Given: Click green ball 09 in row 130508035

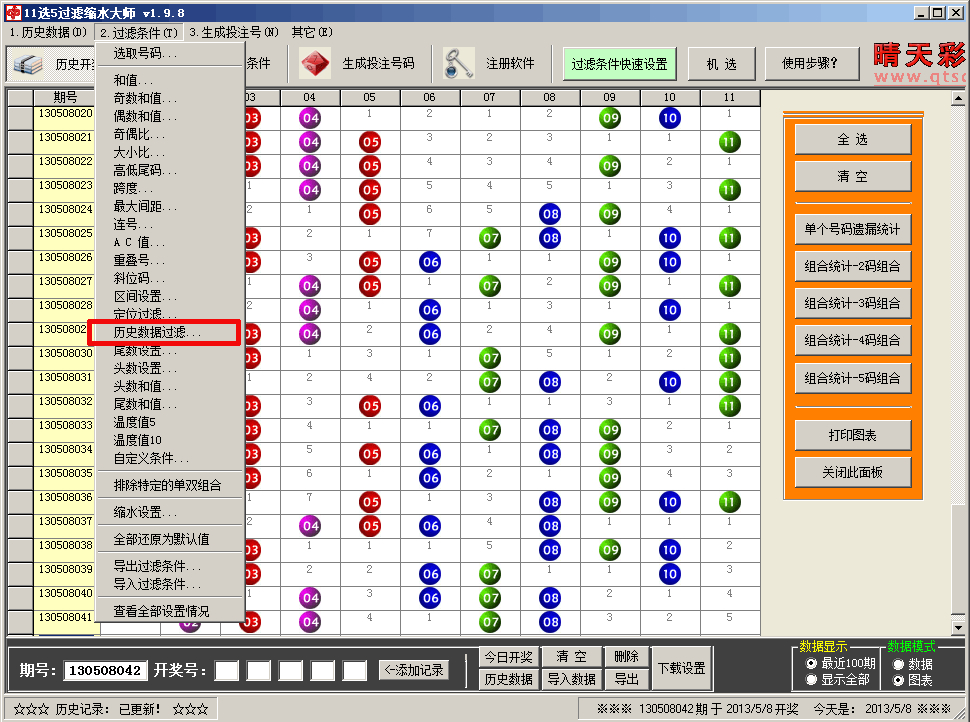Looking at the screenshot, I should pos(610,478).
